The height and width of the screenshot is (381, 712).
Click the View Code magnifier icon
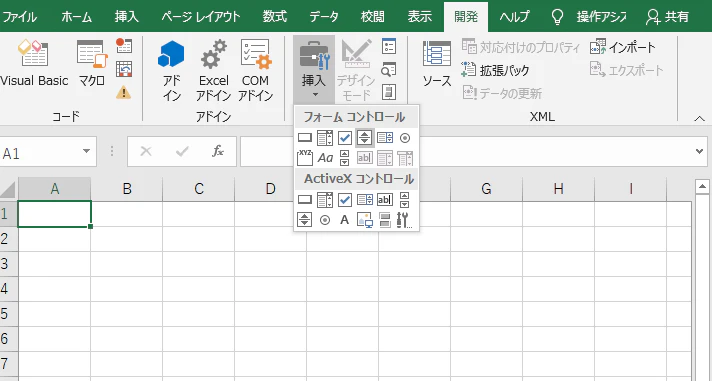[389, 69]
